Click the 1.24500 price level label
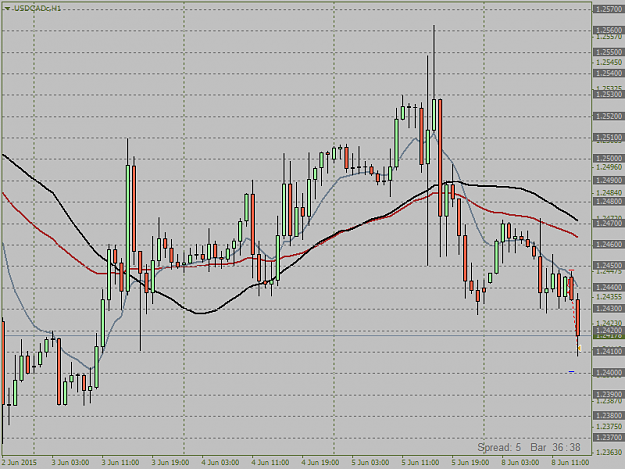 tap(609, 265)
